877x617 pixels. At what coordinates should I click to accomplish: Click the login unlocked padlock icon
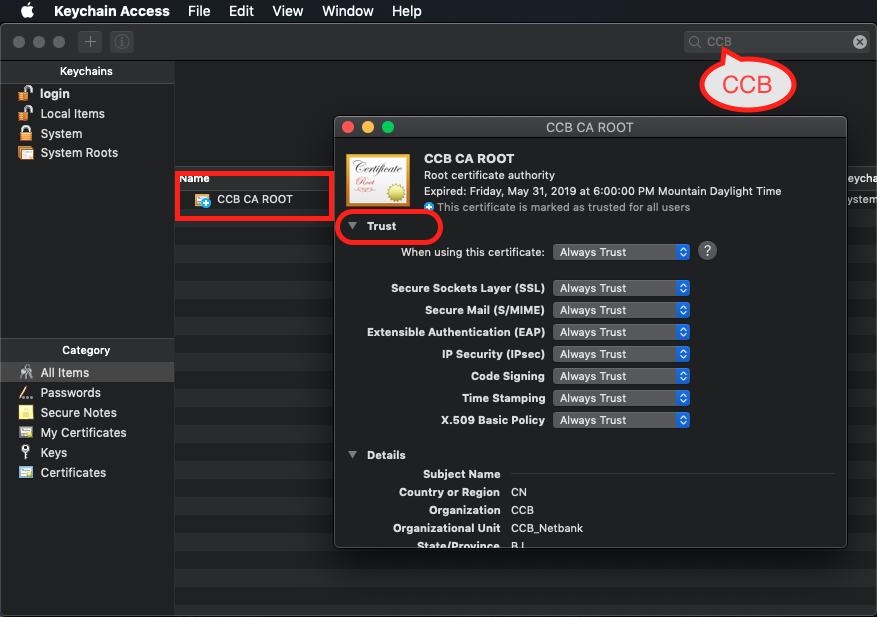pyautogui.click(x=25, y=93)
